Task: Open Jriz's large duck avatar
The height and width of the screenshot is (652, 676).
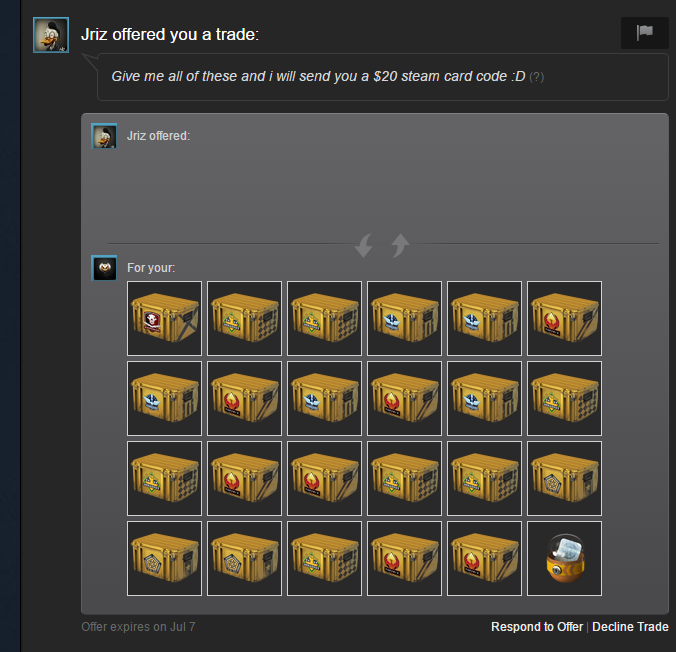Action: coord(51,35)
